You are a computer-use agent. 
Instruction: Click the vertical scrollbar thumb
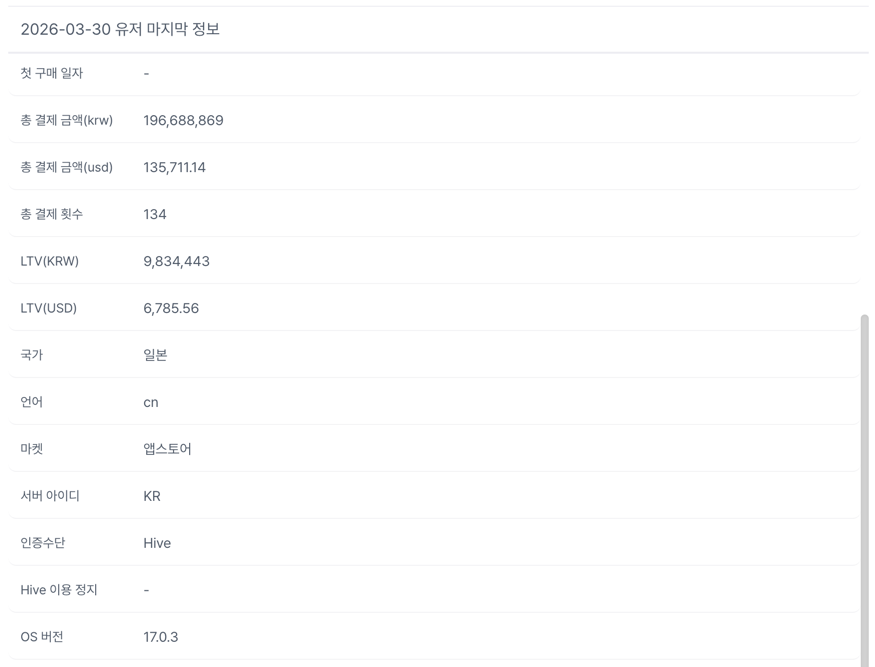[864, 480]
